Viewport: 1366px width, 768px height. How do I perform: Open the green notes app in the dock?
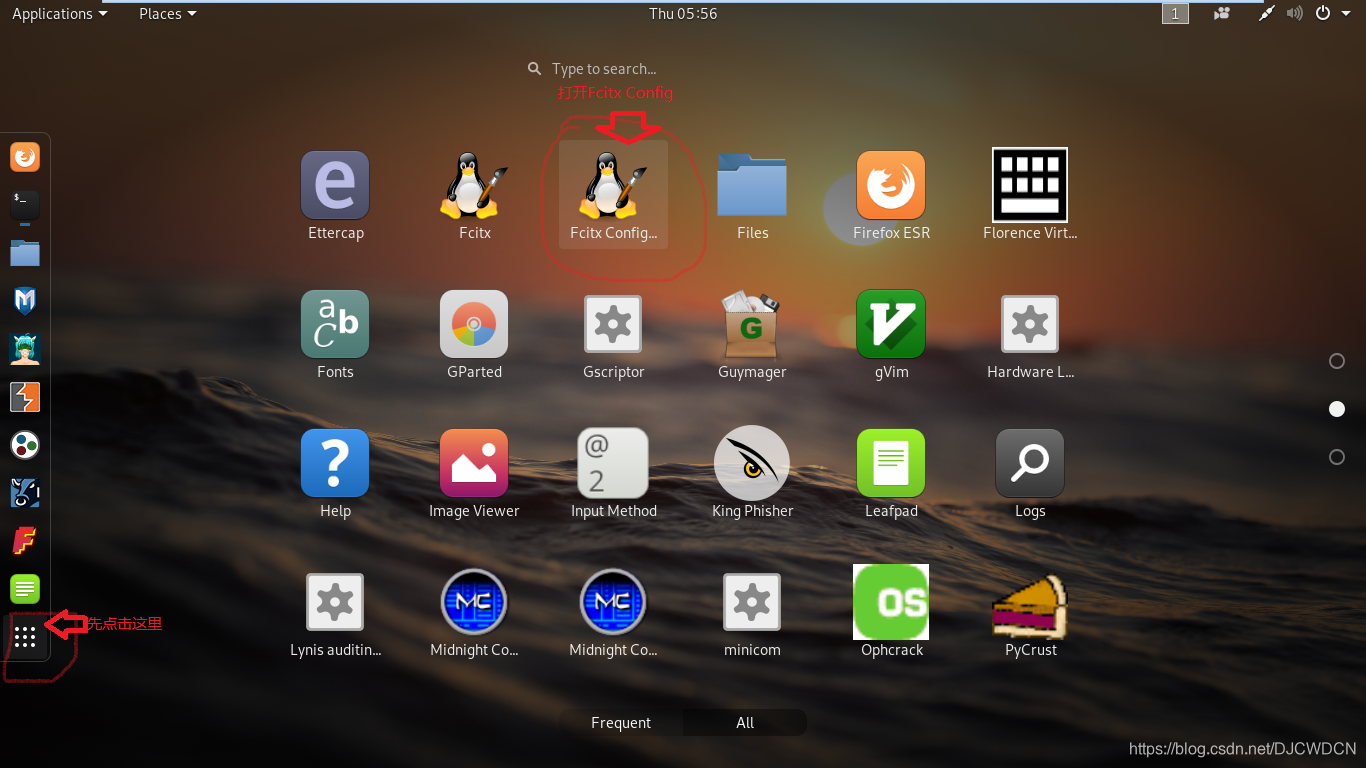tap(25, 589)
